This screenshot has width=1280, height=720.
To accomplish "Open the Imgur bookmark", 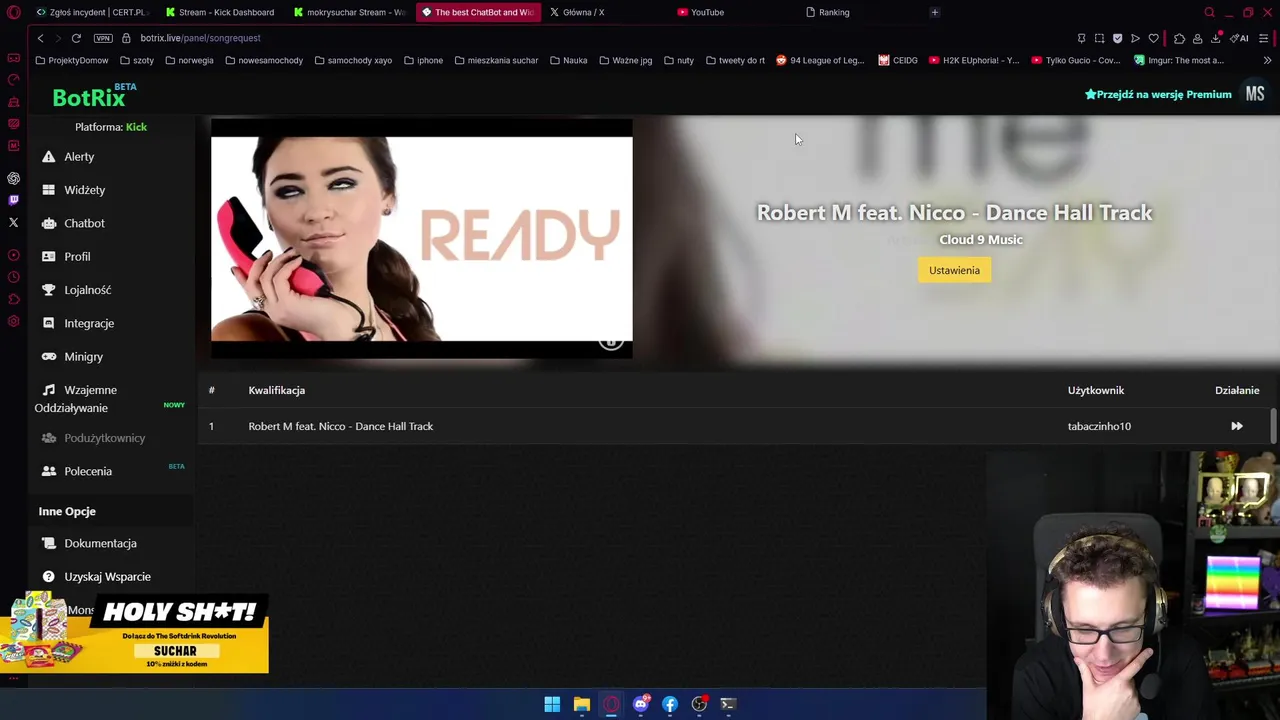I will point(1179,60).
